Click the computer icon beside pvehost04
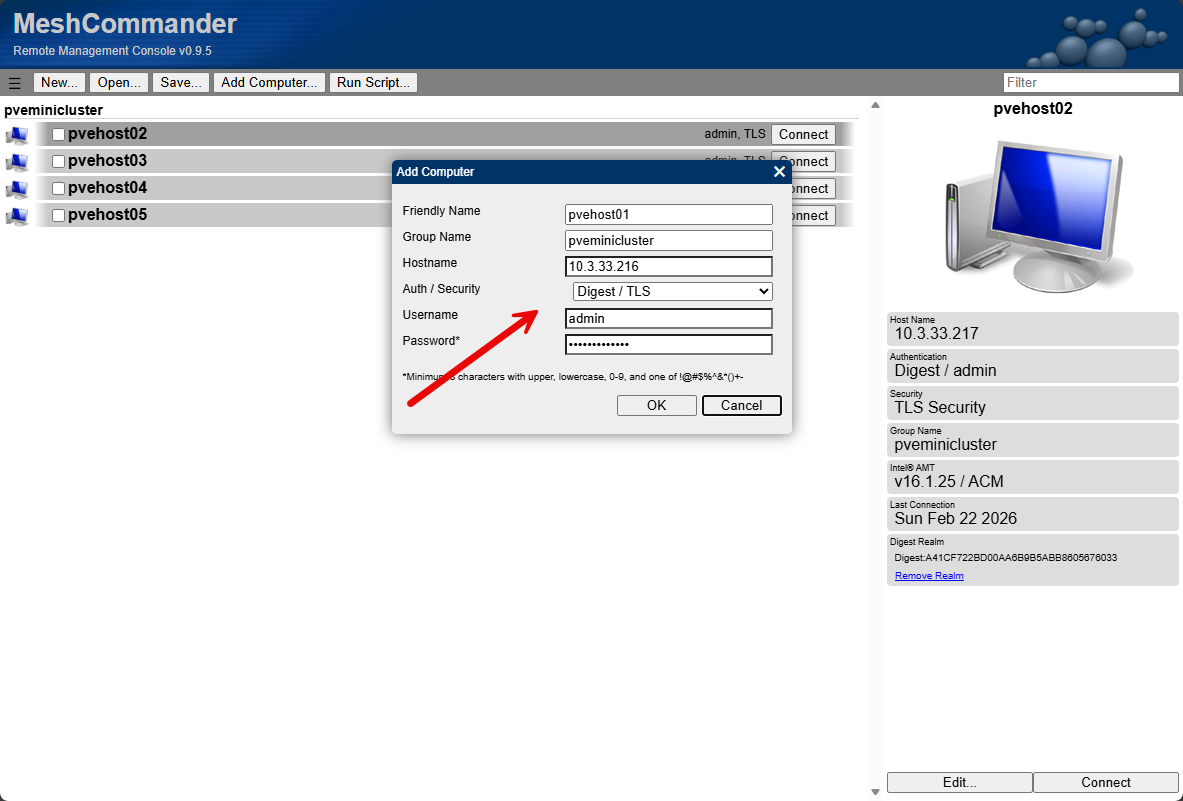This screenshot has height=801, width=1183. [x=16, y=187]
